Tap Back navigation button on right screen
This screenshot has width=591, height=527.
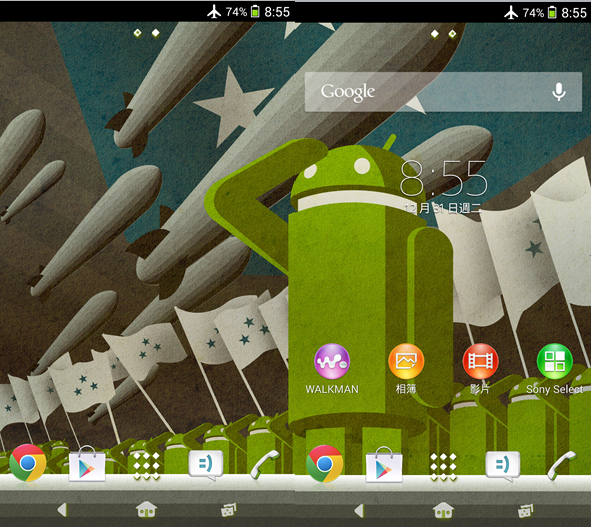(359, 511)
